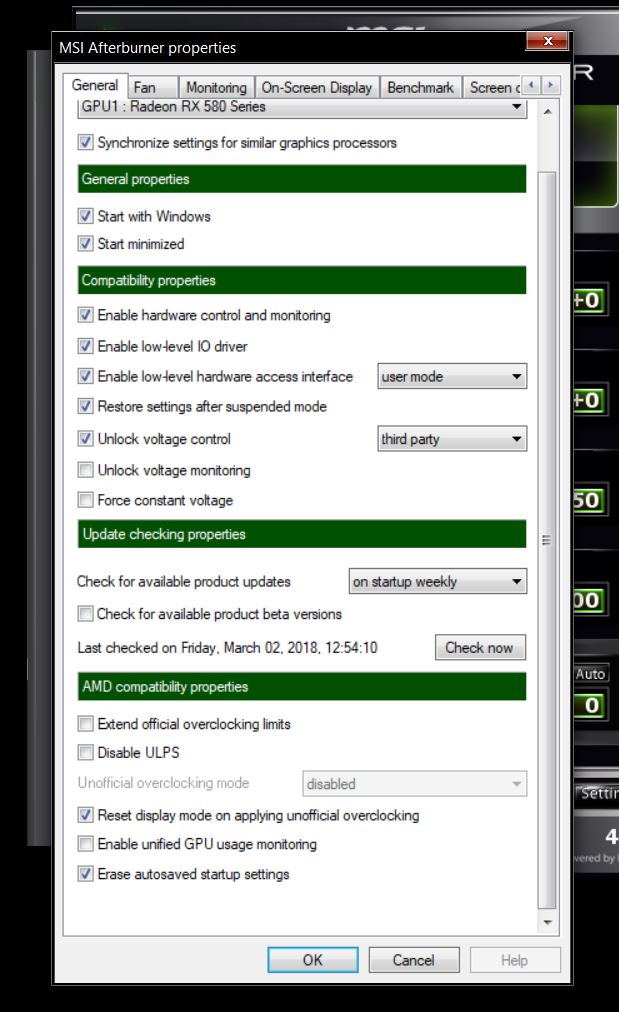This screenshot has width=619, height=1012.
Task: Toggle Enable low-level hardware access interface
Action: tap(85, 376)
